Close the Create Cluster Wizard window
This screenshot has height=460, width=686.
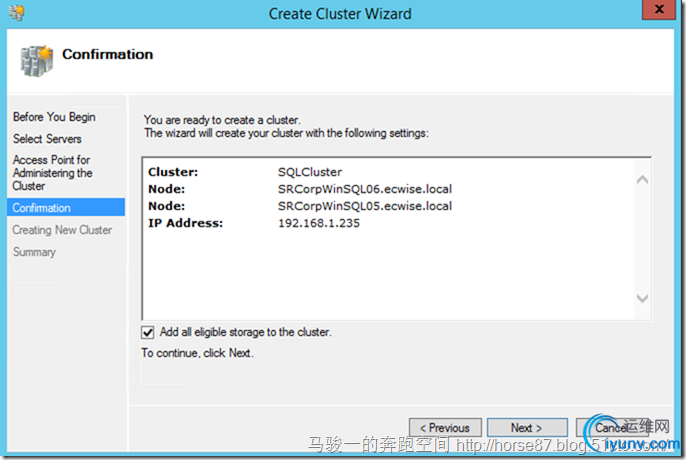pos(659,9)
